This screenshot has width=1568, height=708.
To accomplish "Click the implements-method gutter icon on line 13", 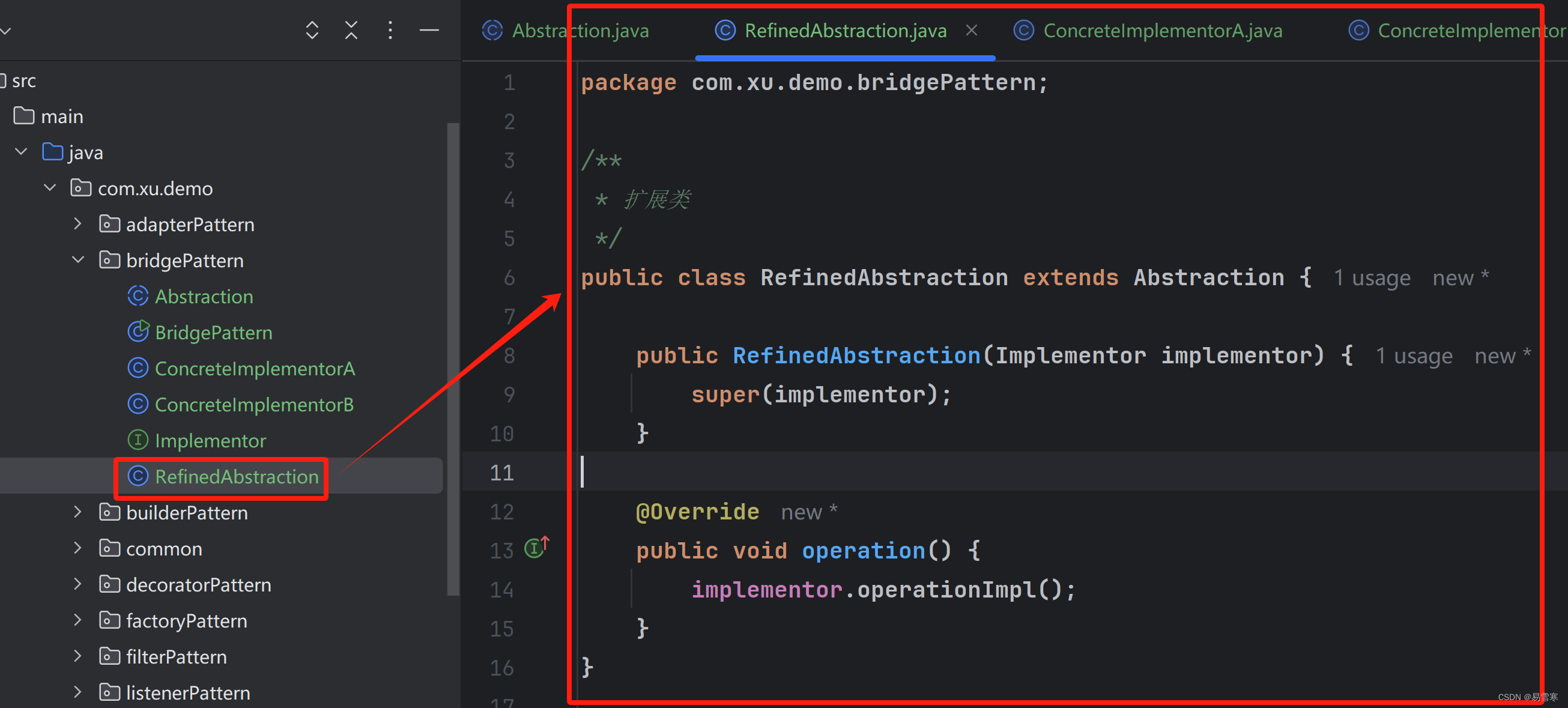I will pyautogui.click(x=536, y=547).
